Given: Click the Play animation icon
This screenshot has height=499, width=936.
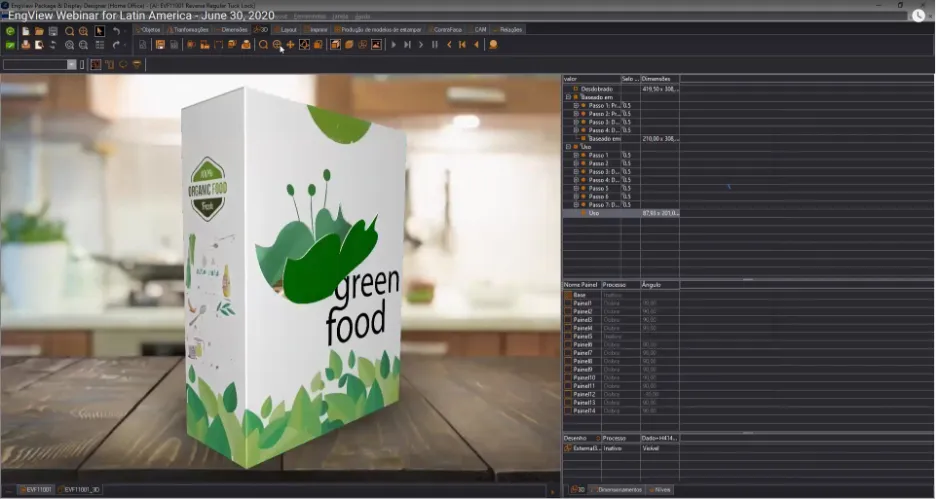Looking at the screenshot, I should coord(393,45).
